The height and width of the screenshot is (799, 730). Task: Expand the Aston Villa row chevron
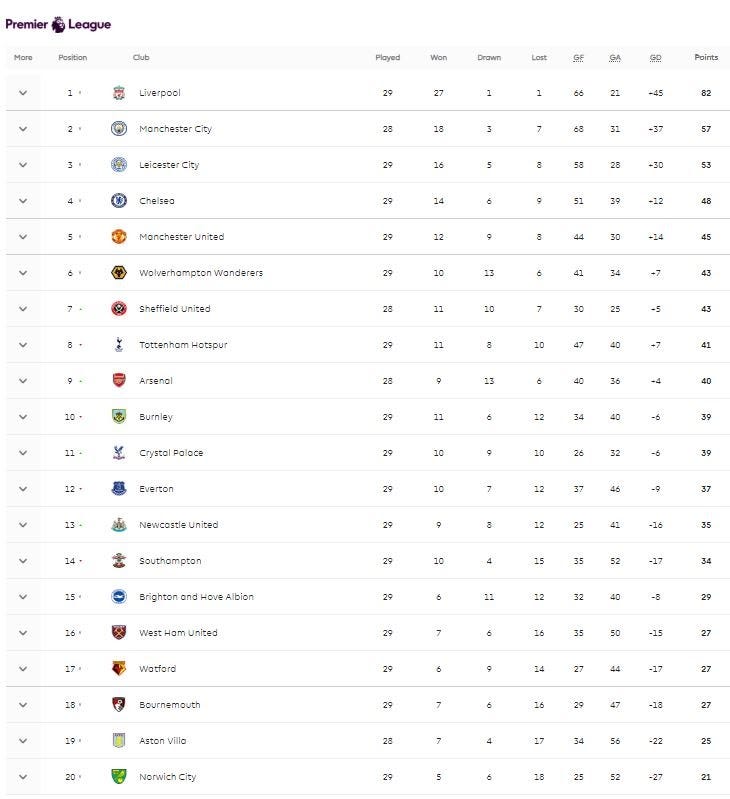click(23, 741)
